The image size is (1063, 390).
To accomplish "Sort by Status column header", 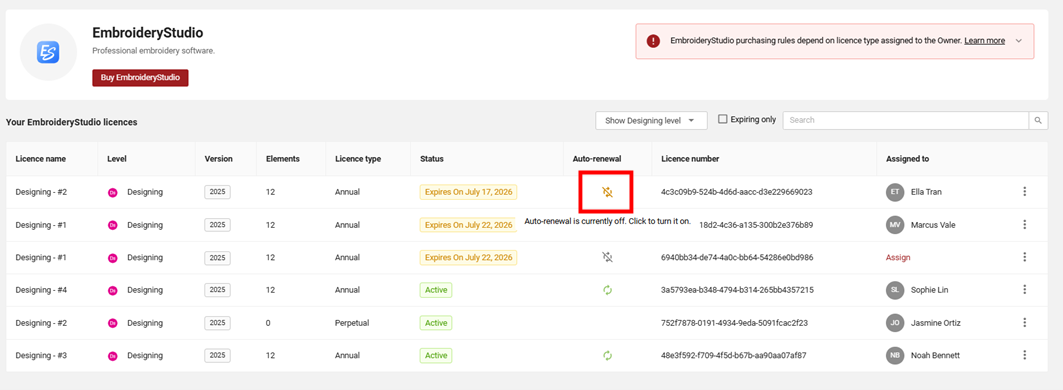I will click(432, 159).
